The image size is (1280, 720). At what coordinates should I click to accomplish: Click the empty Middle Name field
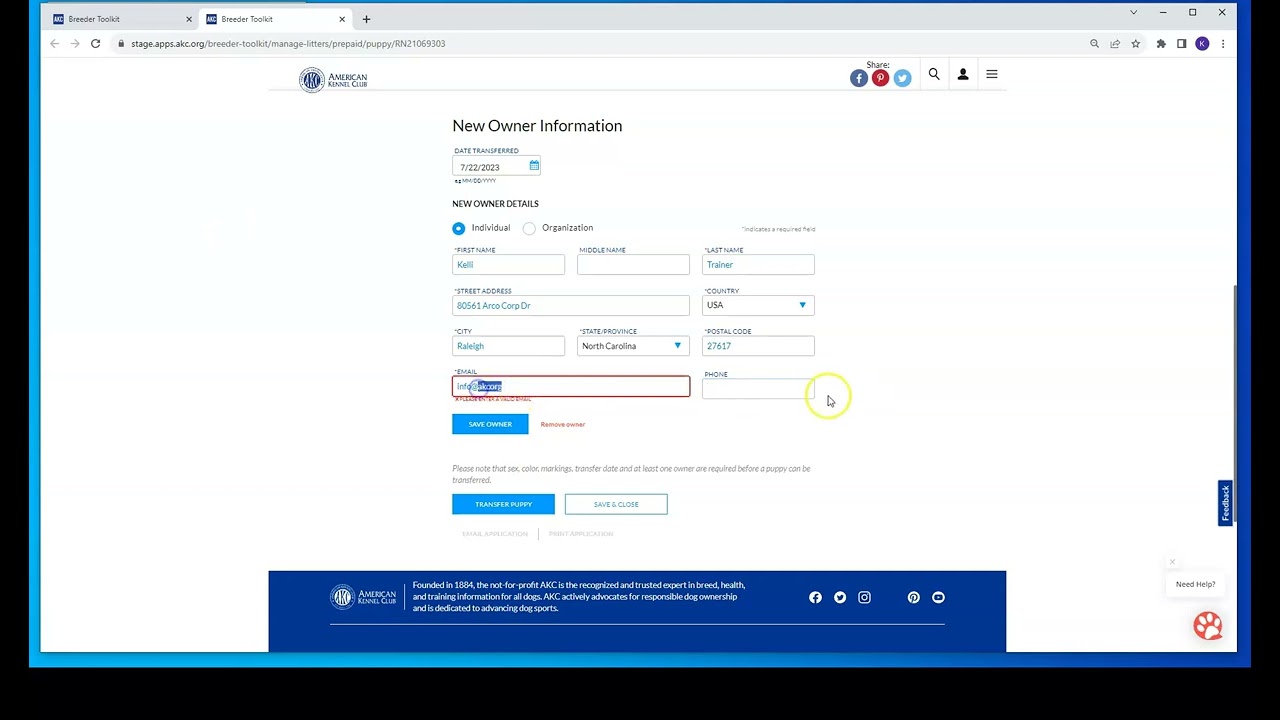pyautogui.click(x=633, y=265)
